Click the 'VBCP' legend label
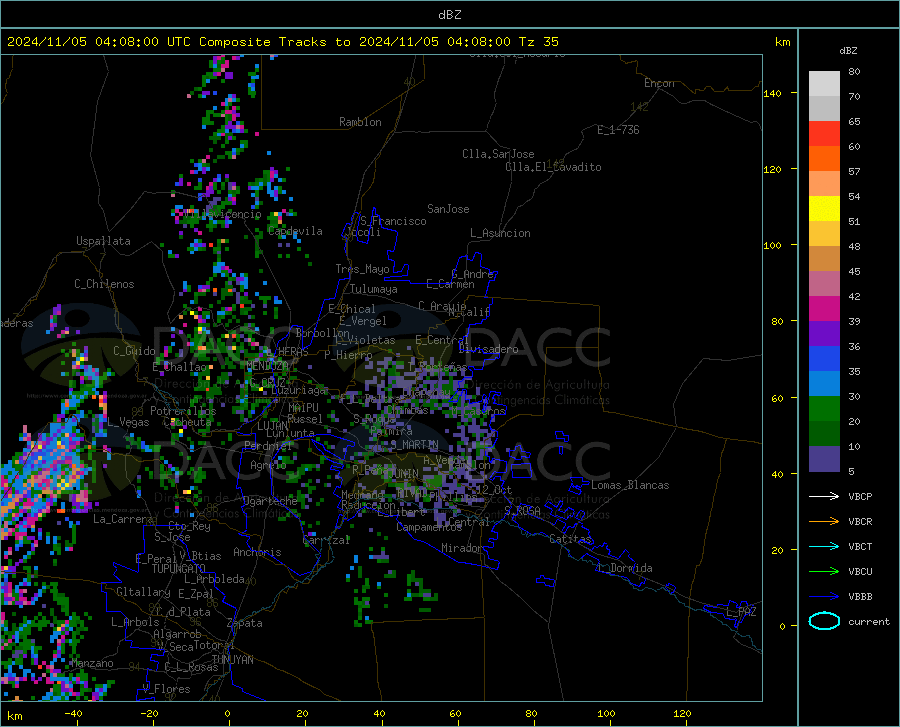 [x=860, y=496]
